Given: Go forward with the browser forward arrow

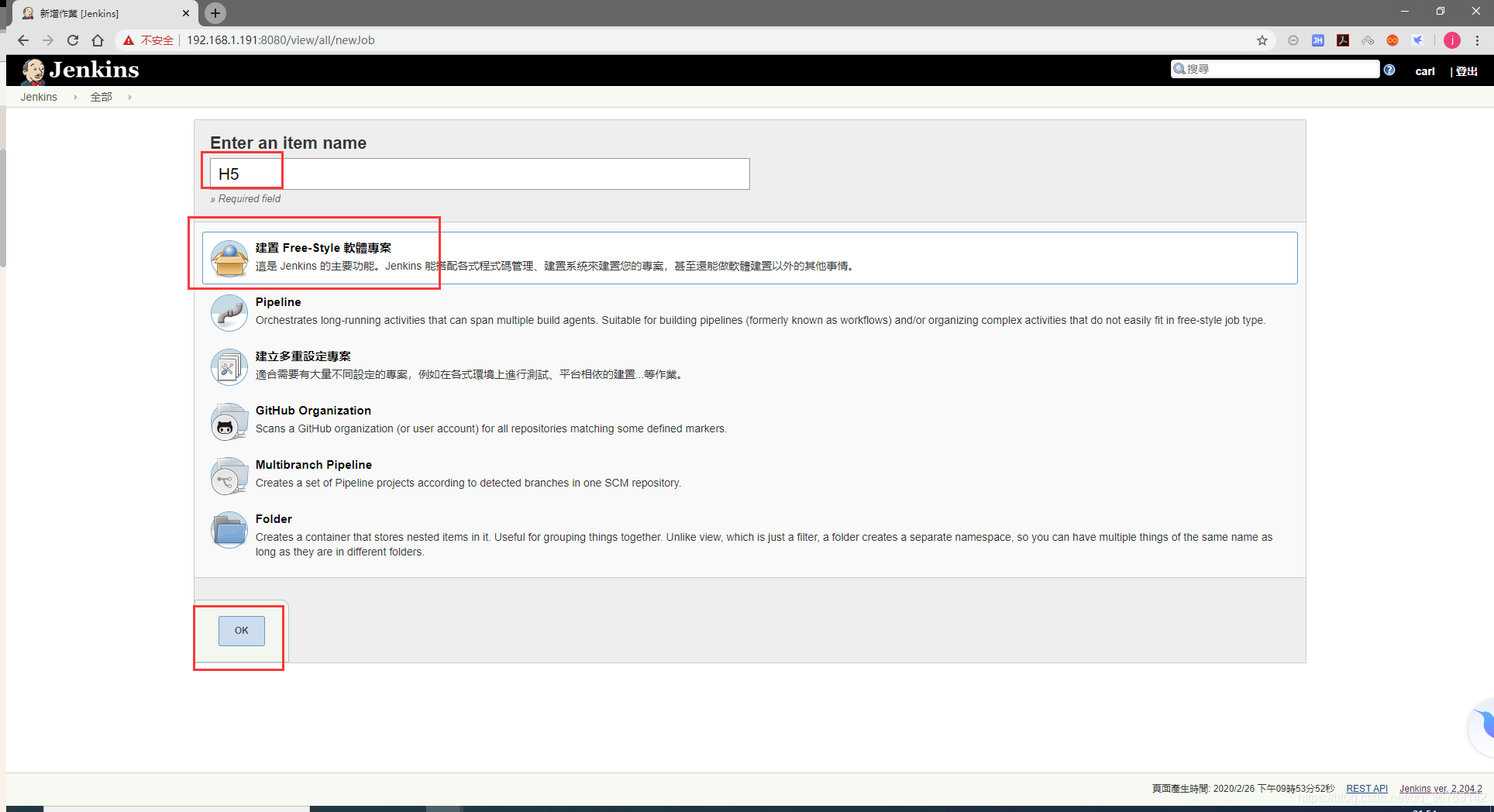Looking at the screenshot, I should coord(48,40).
